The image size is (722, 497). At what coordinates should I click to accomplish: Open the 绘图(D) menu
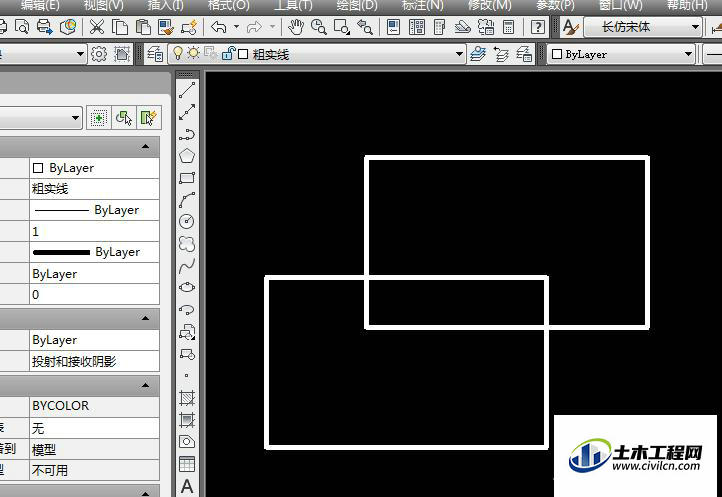(x=356, y=6)
